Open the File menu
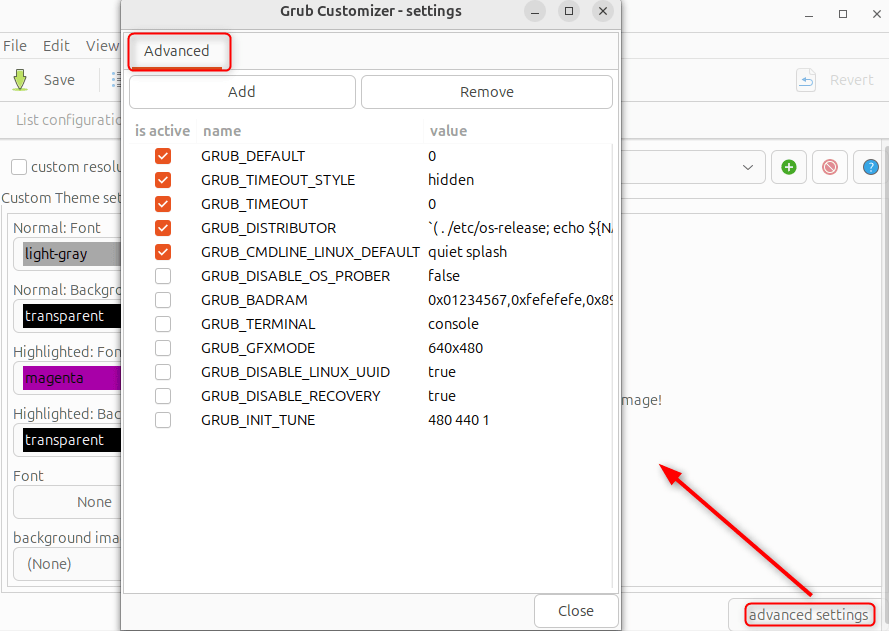 pos(15,46)
